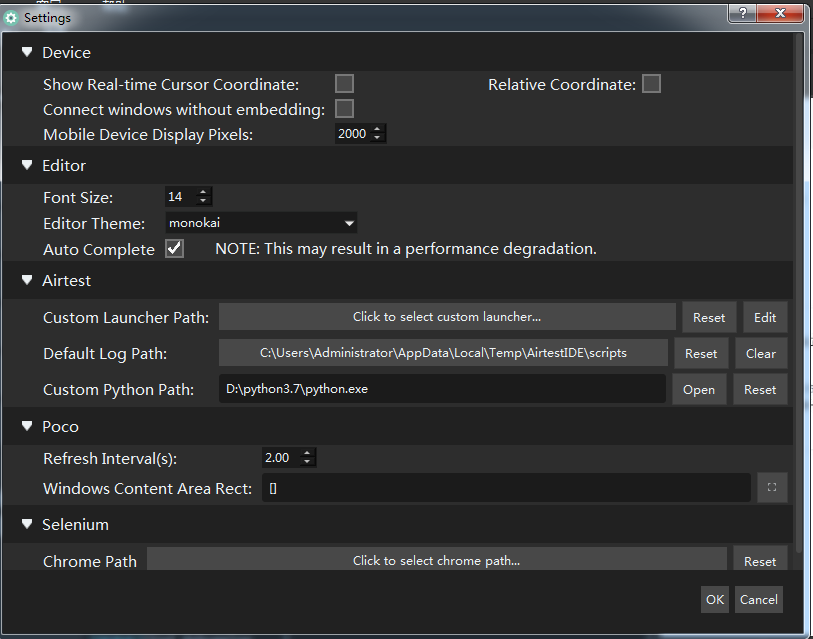
Task: Click the "Selenium" section heading text
Action: pyautogui.click(x=75, y=524)
